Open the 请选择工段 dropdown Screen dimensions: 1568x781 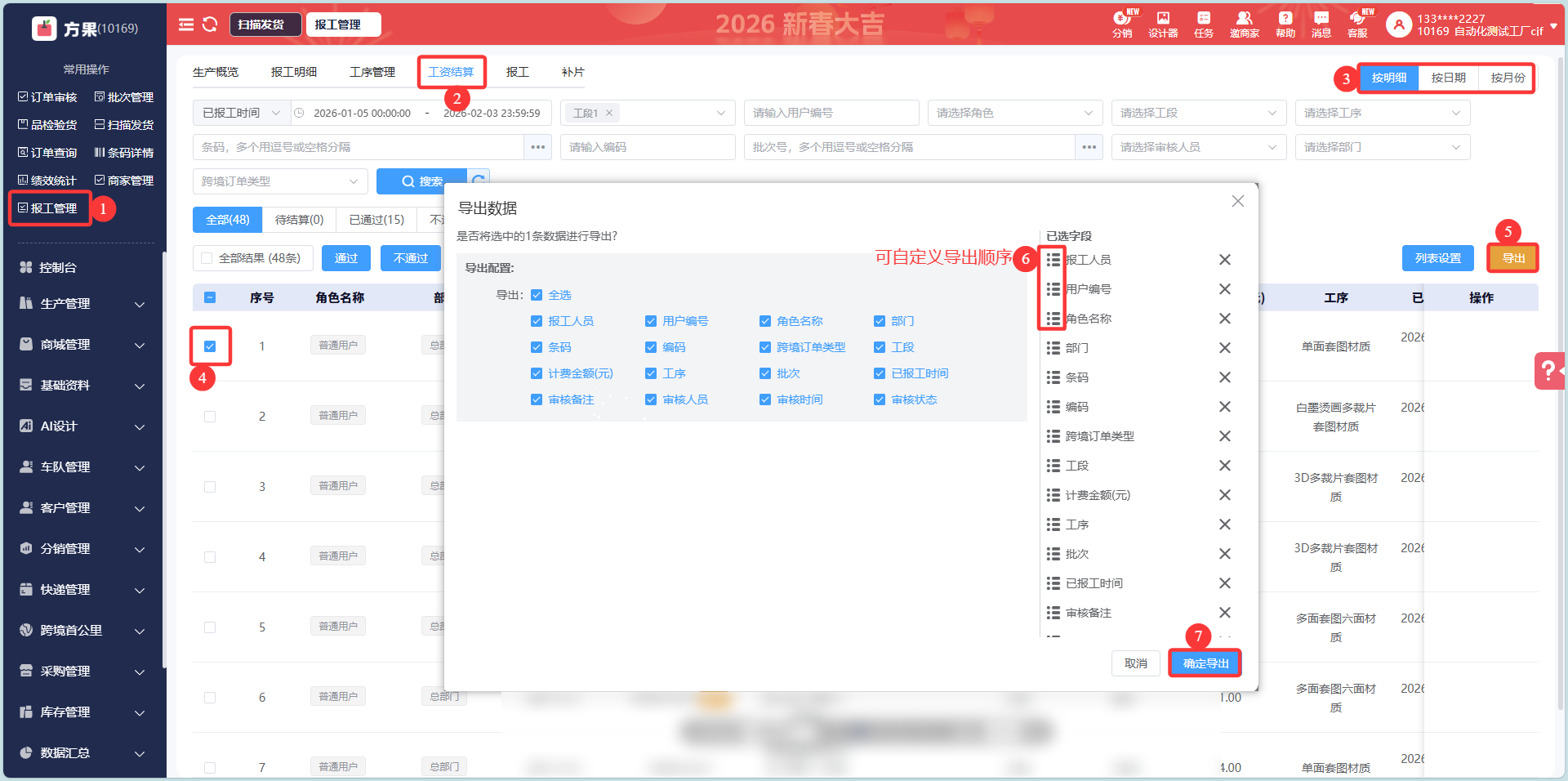tap(1199, 113)
